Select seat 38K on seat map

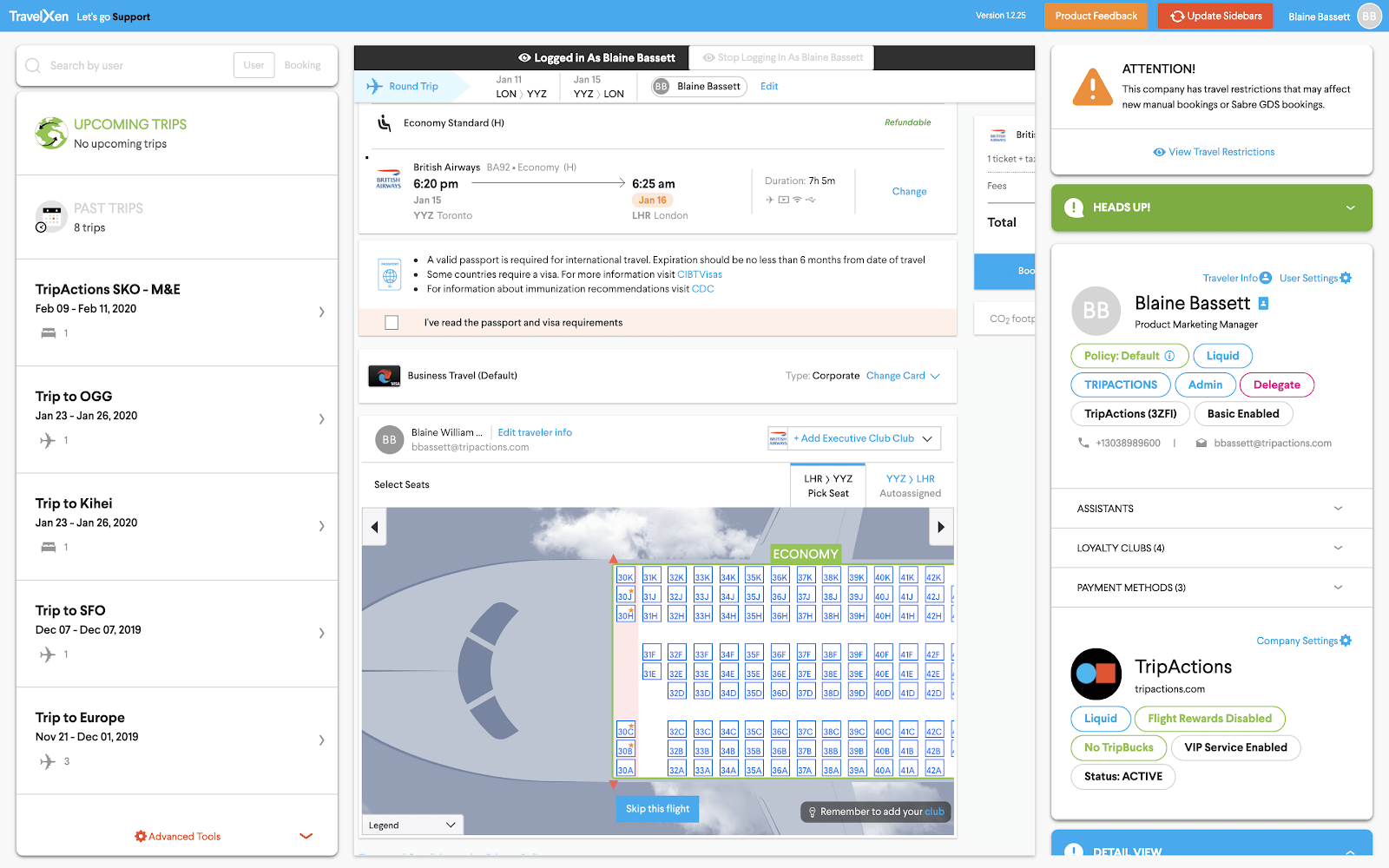point(831,576)
